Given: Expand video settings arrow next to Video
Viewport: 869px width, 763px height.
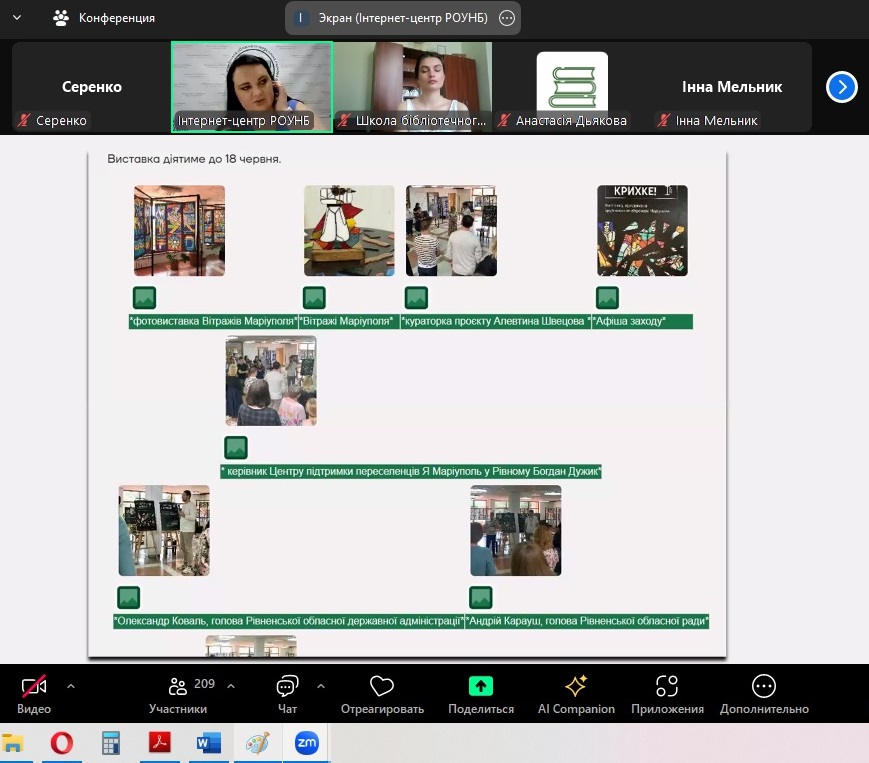Looking at the screenshot, I should (71, 686).
